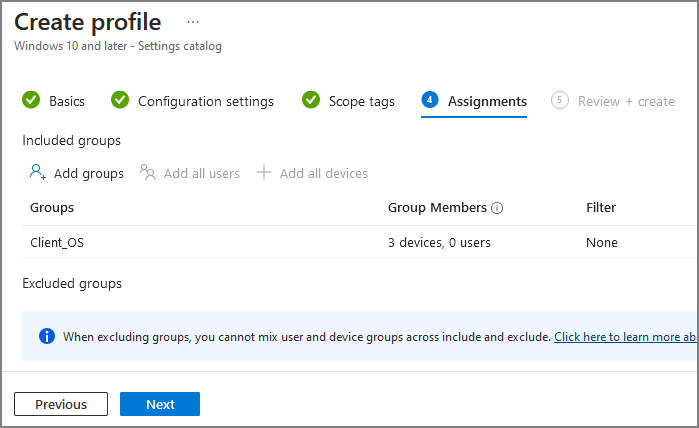The height and width of the screenshot is (428, 699).
Task: Open the Click here to learn more link
Action: click(625, 337)
